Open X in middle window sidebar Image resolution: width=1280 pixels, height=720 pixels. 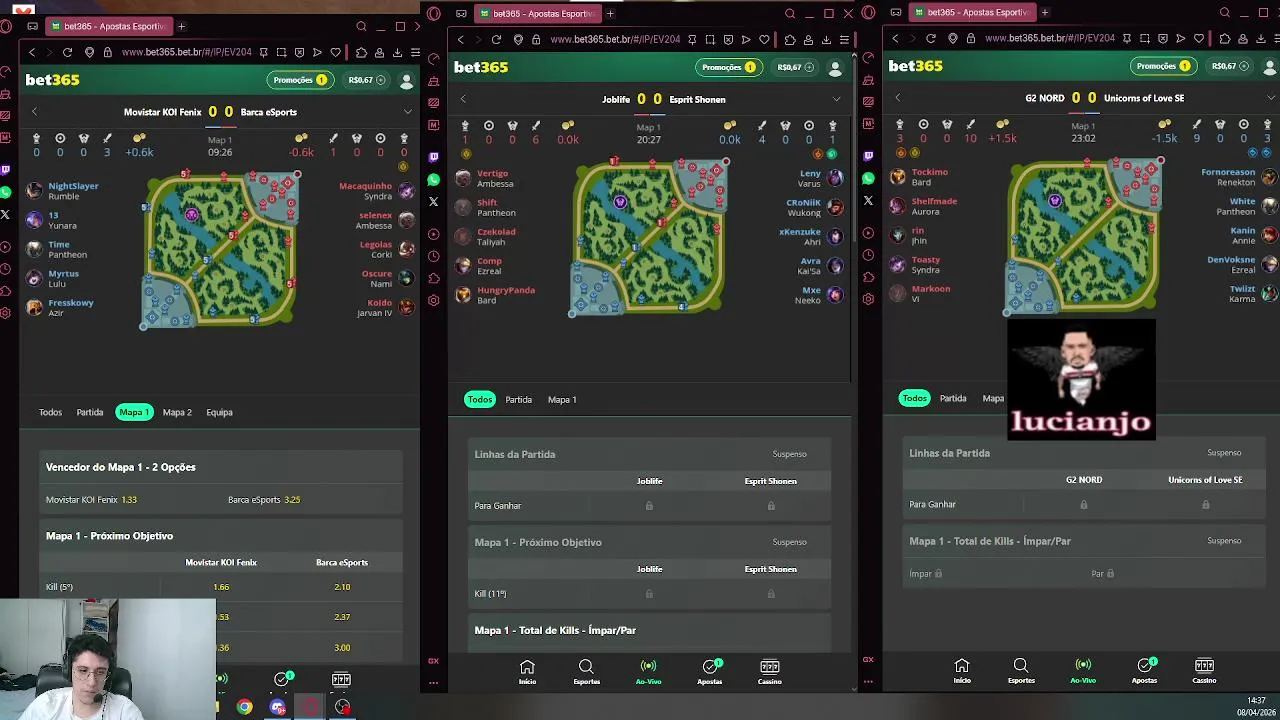pyautogui.click(x=433, y=201)
